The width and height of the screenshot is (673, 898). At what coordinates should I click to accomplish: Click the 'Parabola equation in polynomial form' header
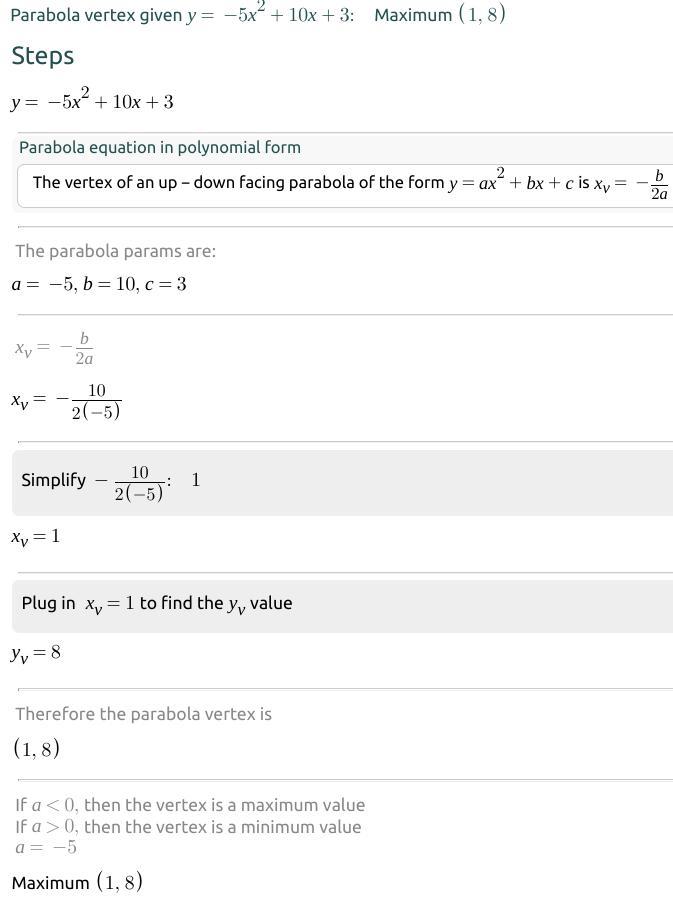160,148
